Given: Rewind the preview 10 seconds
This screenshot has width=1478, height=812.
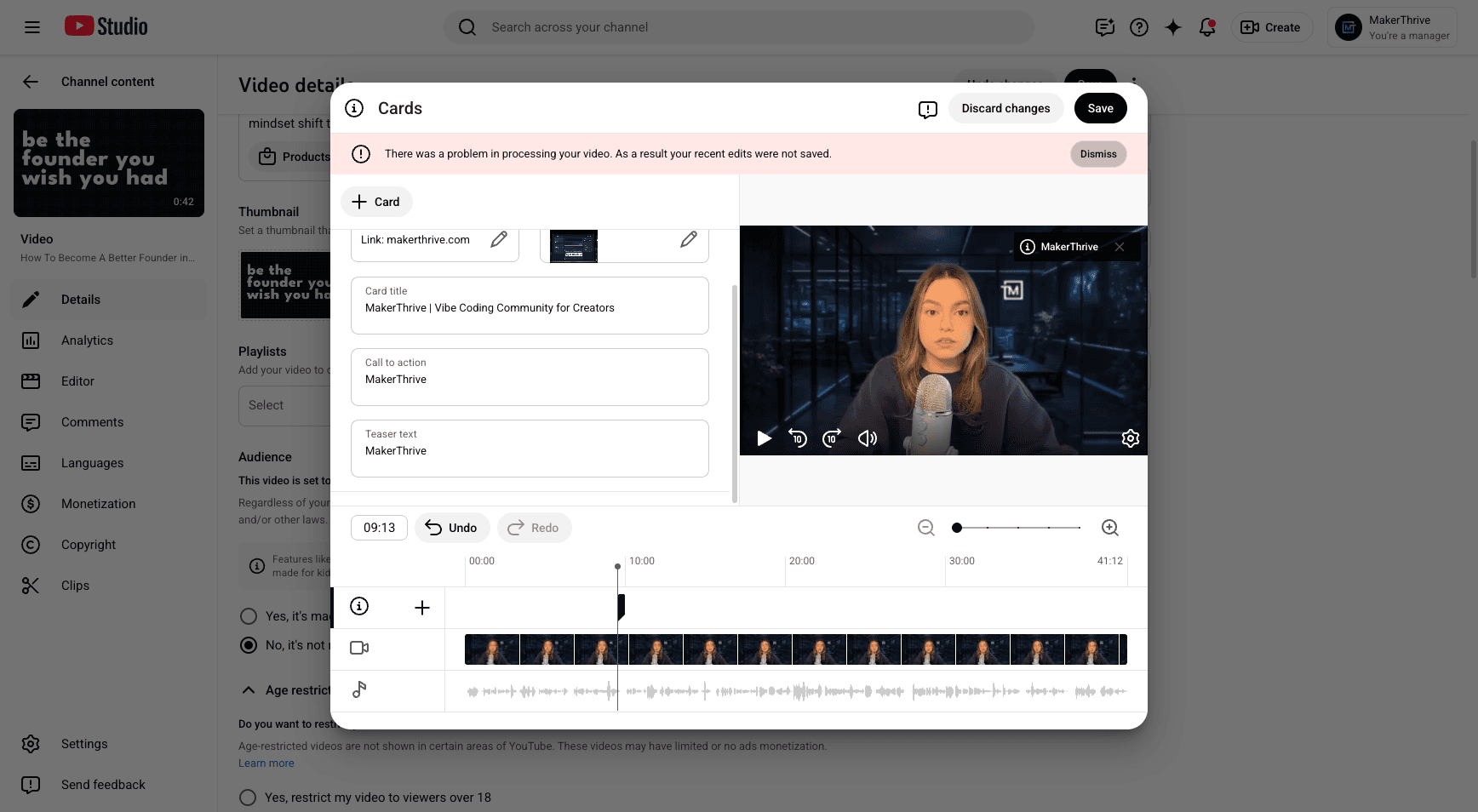Looking at the screenshot, I should pos(798,438).
